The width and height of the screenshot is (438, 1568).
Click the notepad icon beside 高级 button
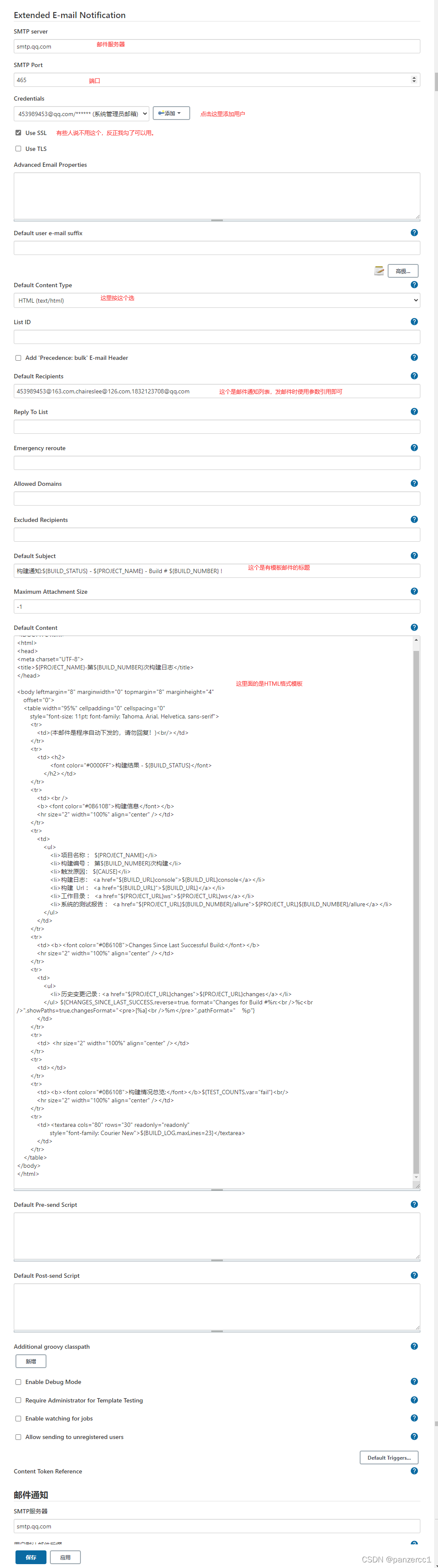point(379,270)
